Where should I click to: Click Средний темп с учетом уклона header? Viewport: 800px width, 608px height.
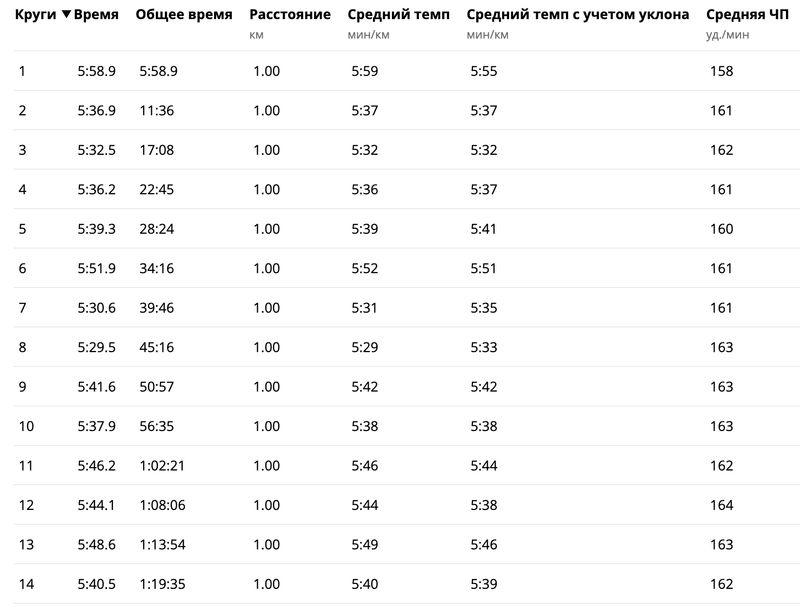point(578,15)
